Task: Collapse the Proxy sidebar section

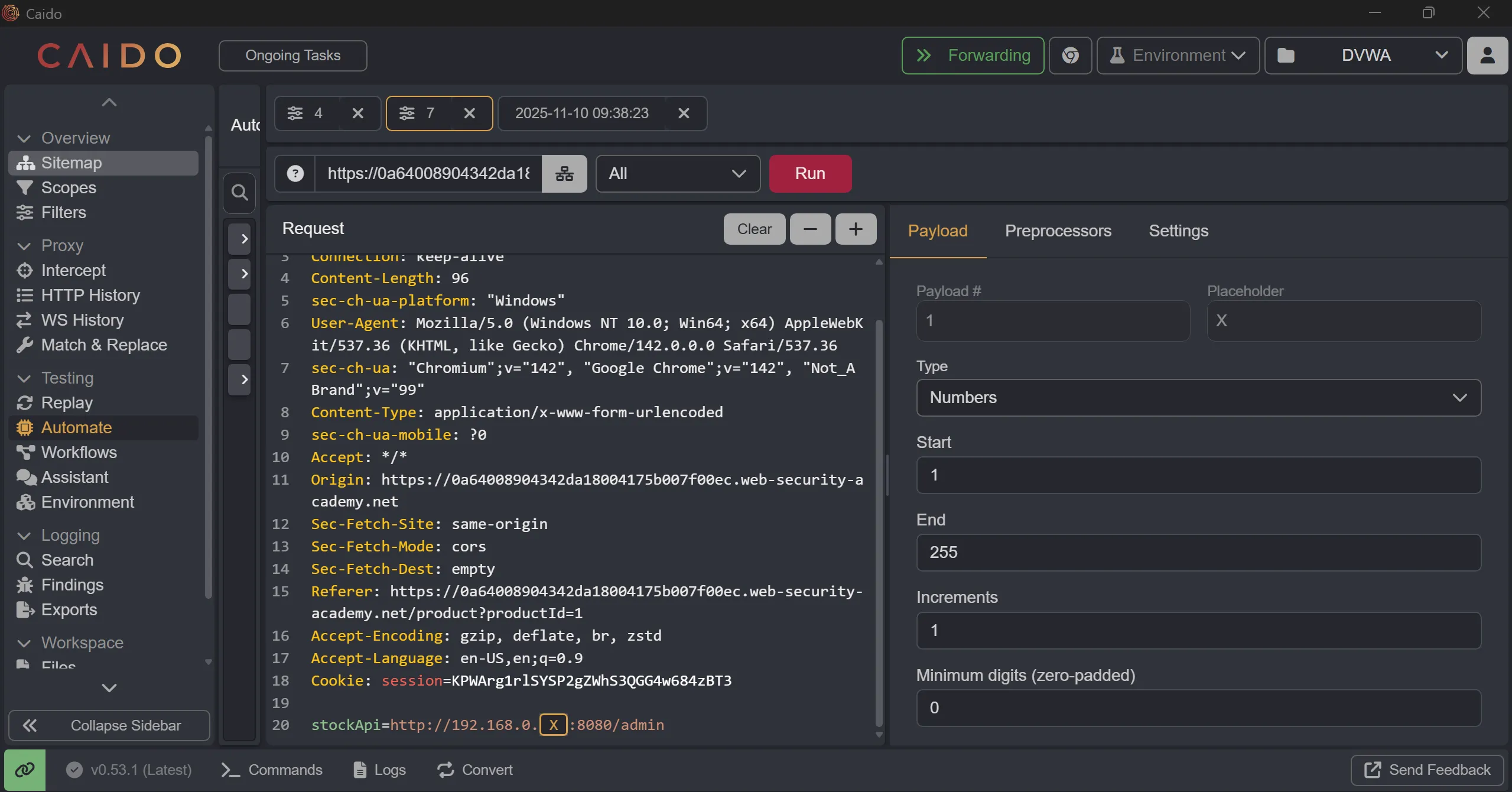Action: coord(24,246)
